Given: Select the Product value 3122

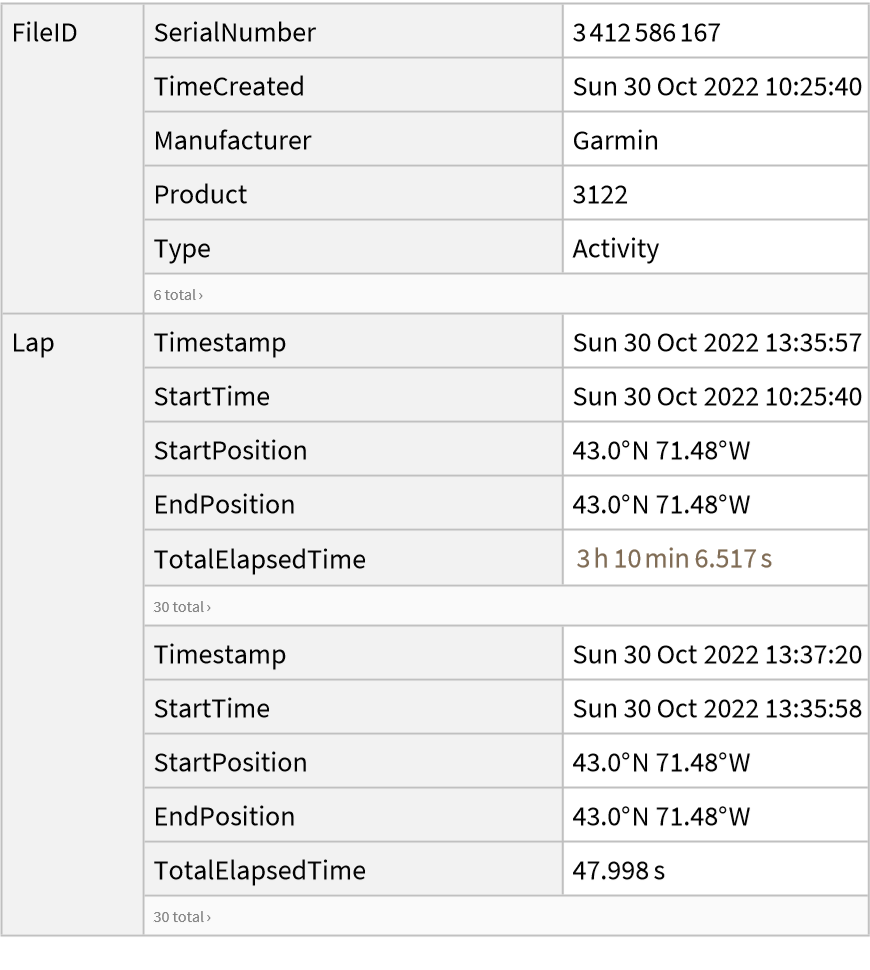Looking at the screenshot, I should (x=600, y=194).
